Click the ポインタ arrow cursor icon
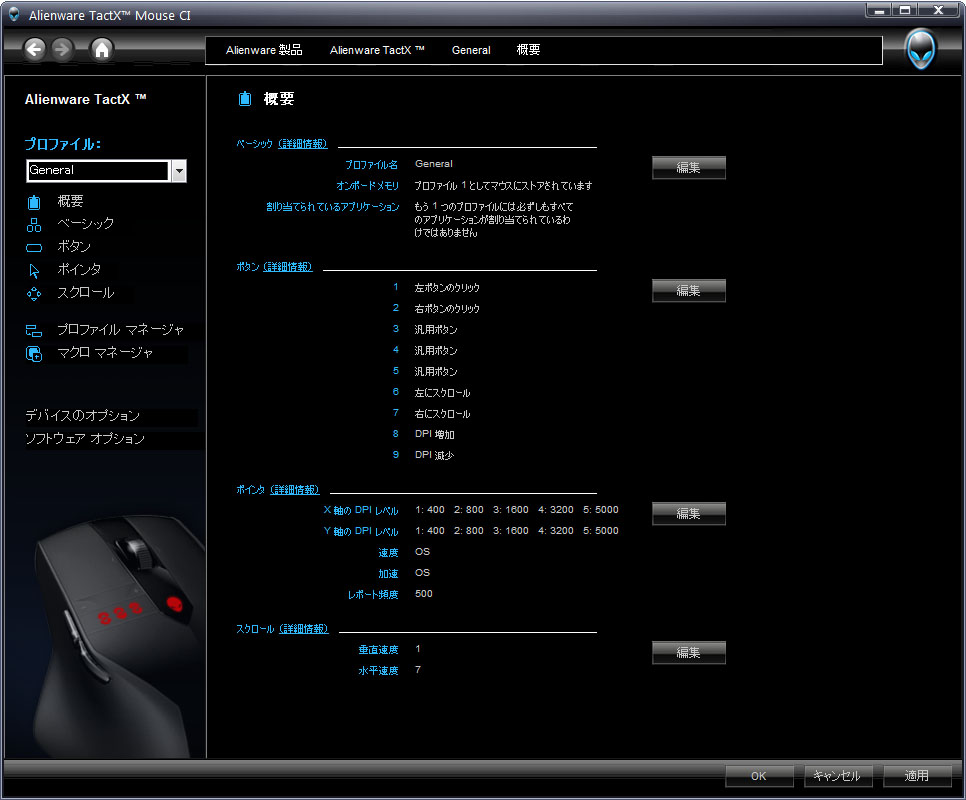This screenshot has width=966, height=800. (x=34, y=270)
